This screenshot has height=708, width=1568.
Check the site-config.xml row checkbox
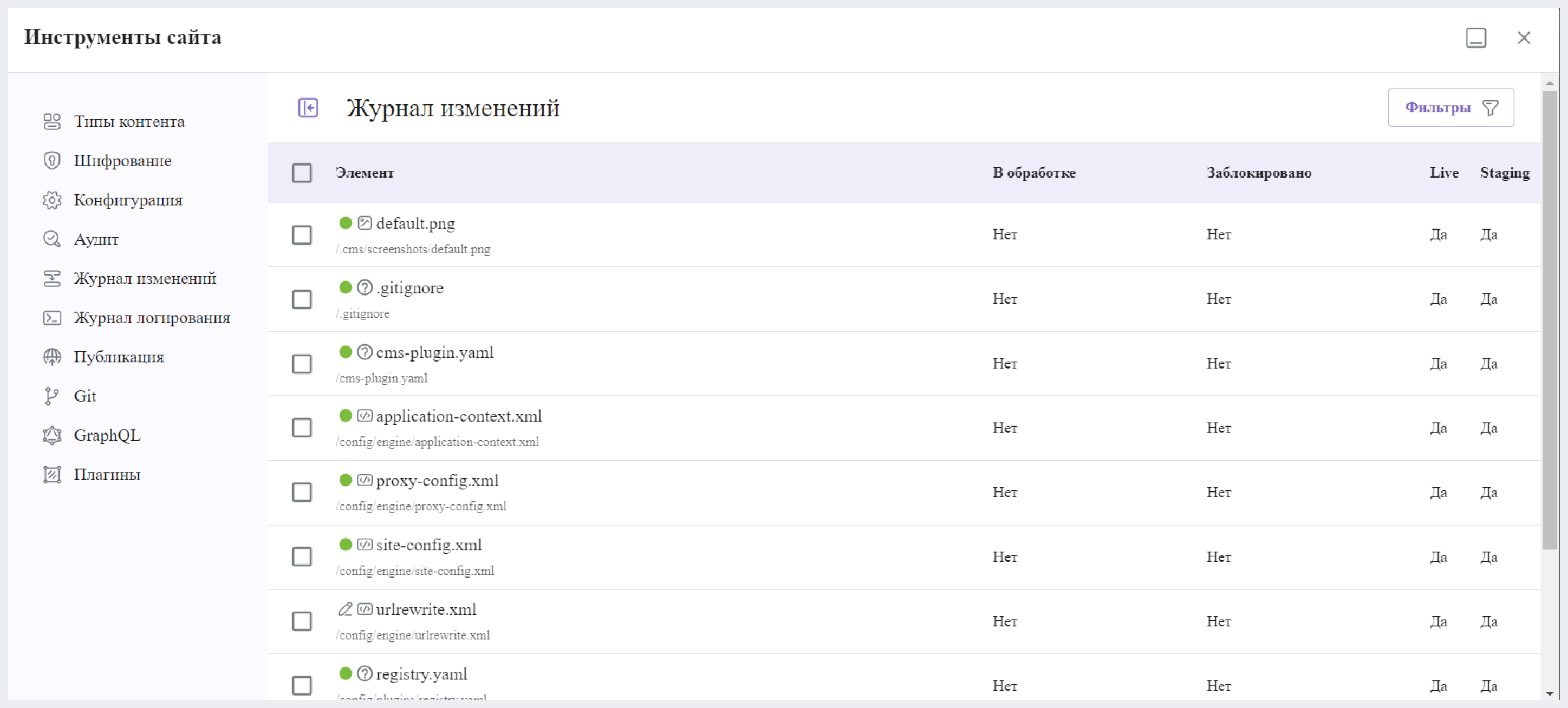[302, 556]
